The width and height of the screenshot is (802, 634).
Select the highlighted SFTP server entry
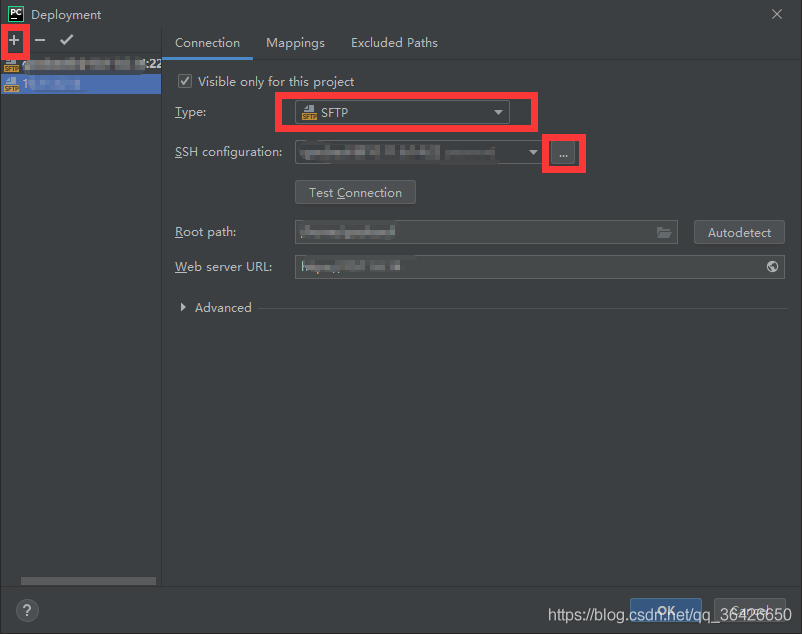81,84
